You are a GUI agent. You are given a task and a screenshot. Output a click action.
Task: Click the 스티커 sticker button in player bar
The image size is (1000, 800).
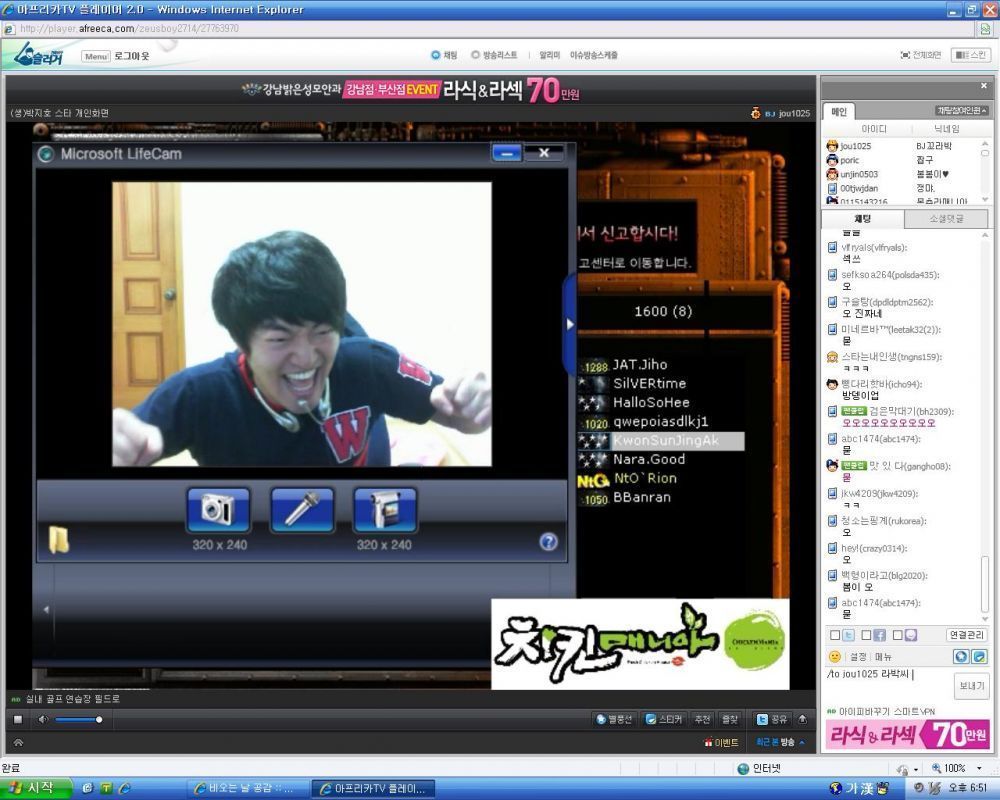(663, 720)
